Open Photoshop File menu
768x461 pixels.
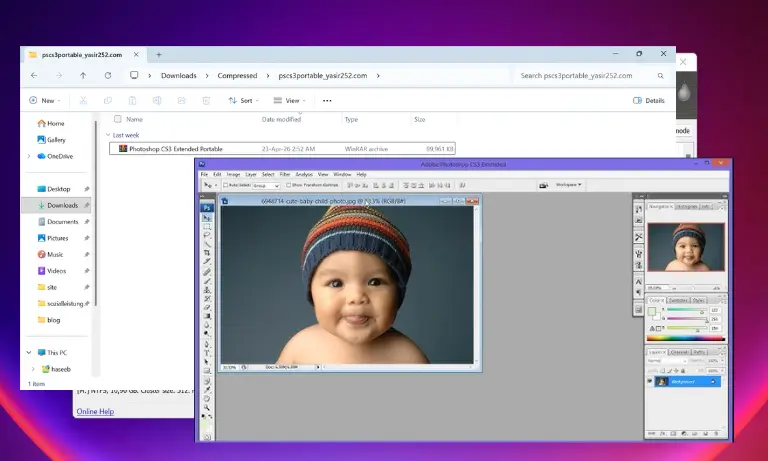pyautogui.click(x=204, y=174)
